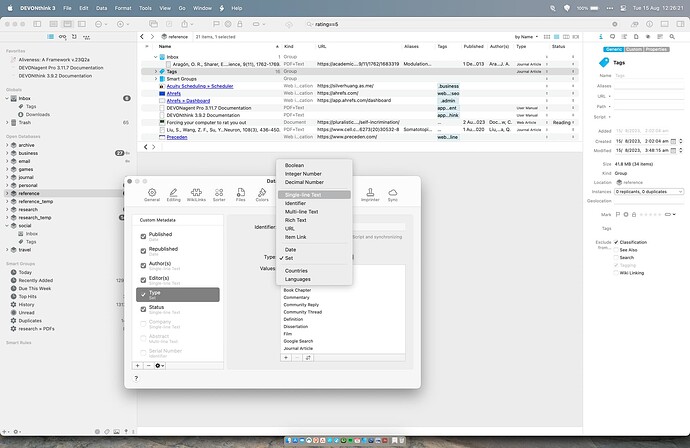Screen dimensions: 690x448
Task: Expand Smart Groups row in item list
Action: [155, 79]
